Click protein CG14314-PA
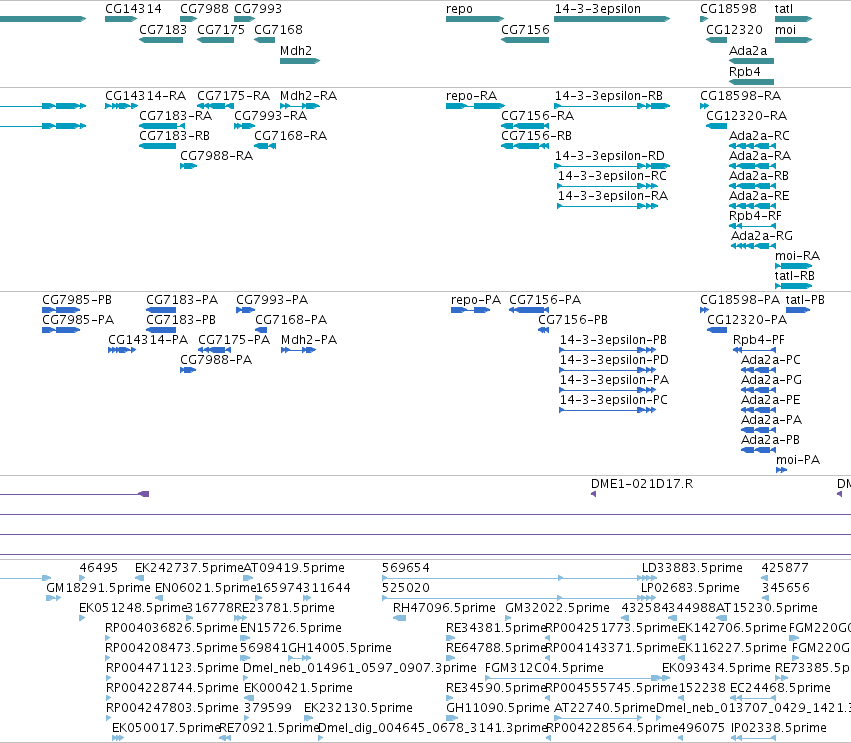The image size is (851, 743). pyautogui.click(x=148, y=340)
